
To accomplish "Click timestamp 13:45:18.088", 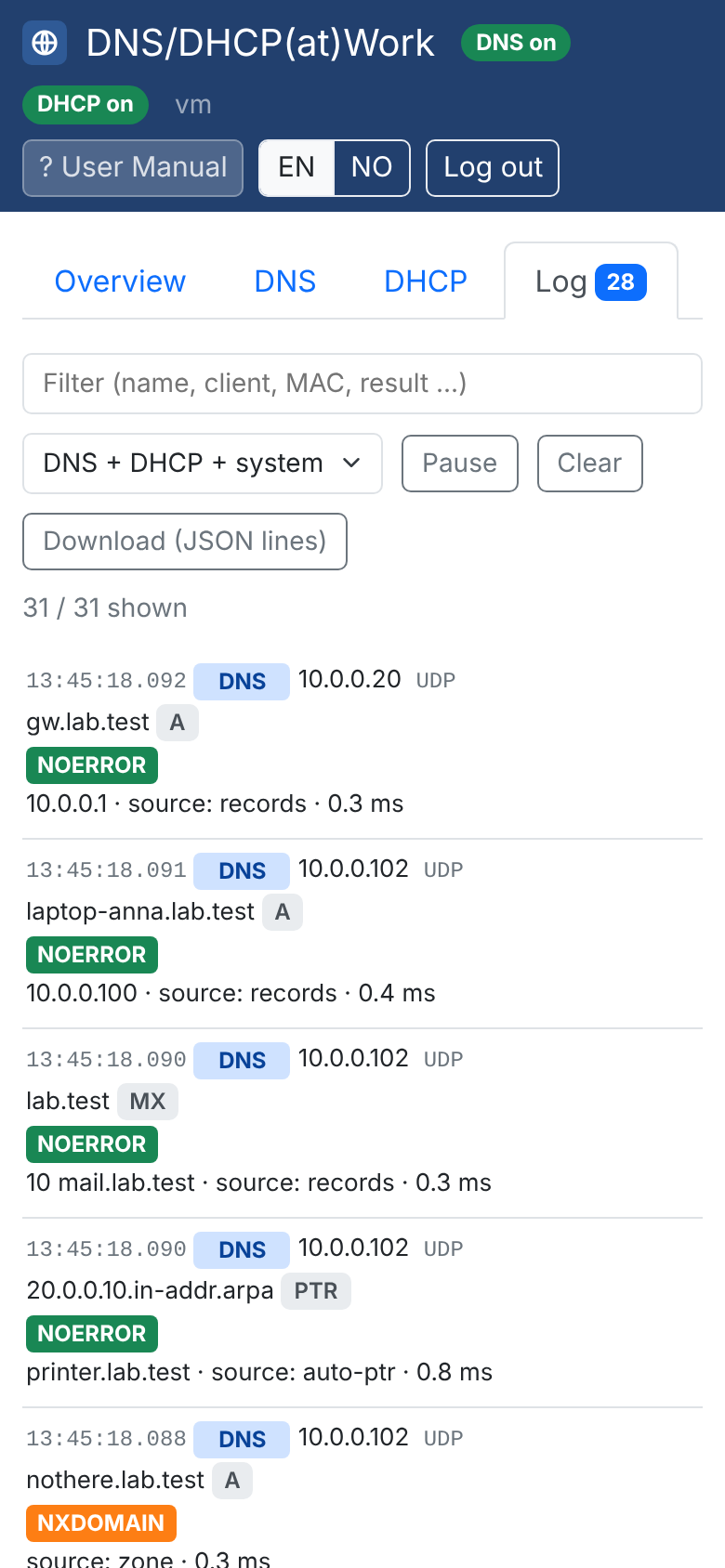I will 106,1439.
